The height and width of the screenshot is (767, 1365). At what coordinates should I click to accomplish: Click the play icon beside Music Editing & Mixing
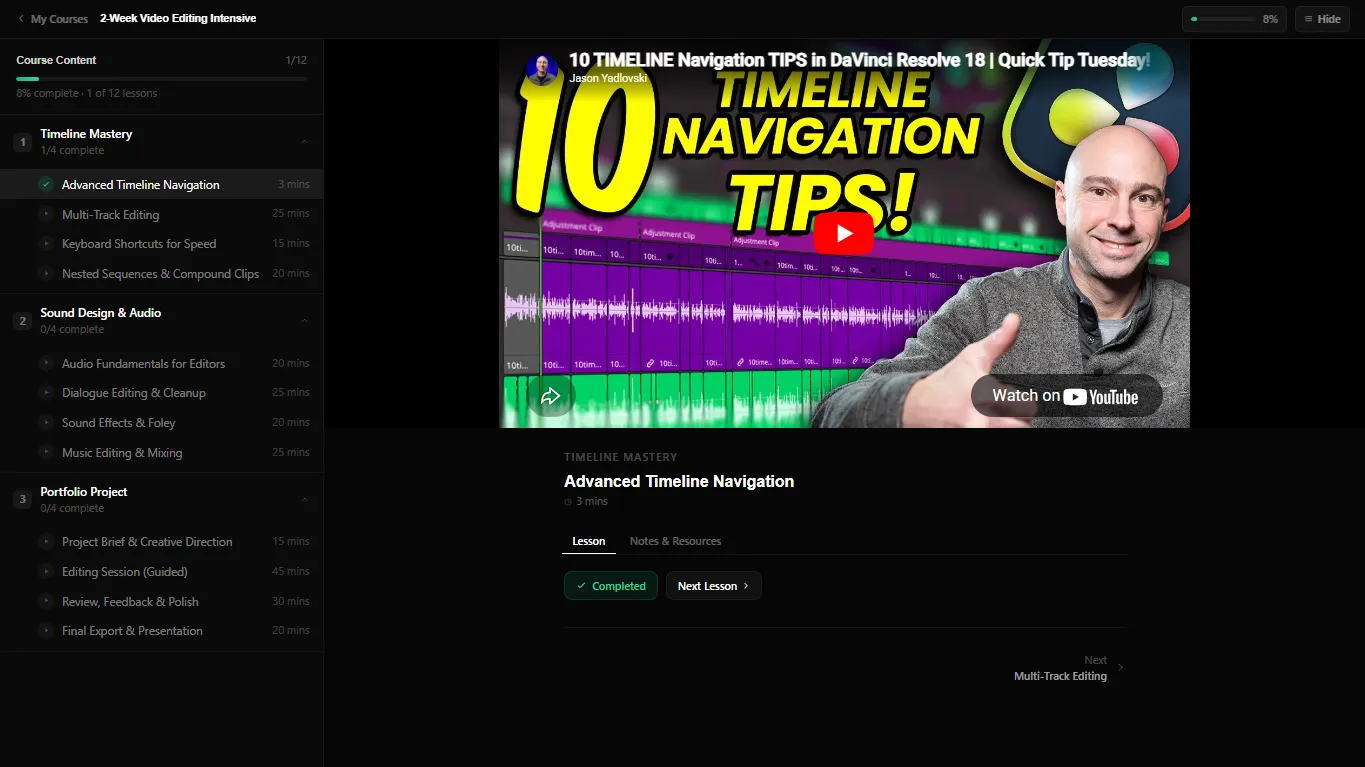click(46, 452)
